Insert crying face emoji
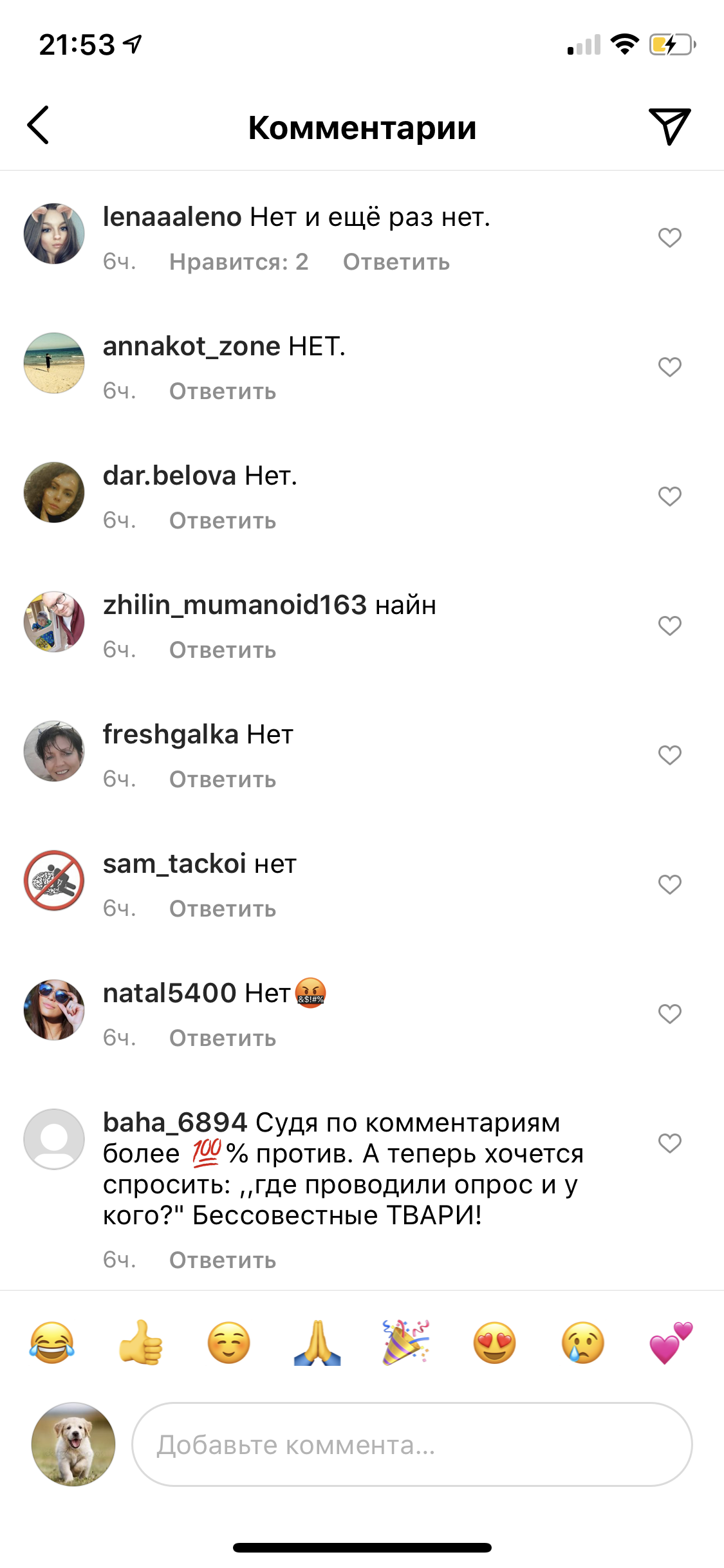The image size is (724, 1568). (583, 1343)
